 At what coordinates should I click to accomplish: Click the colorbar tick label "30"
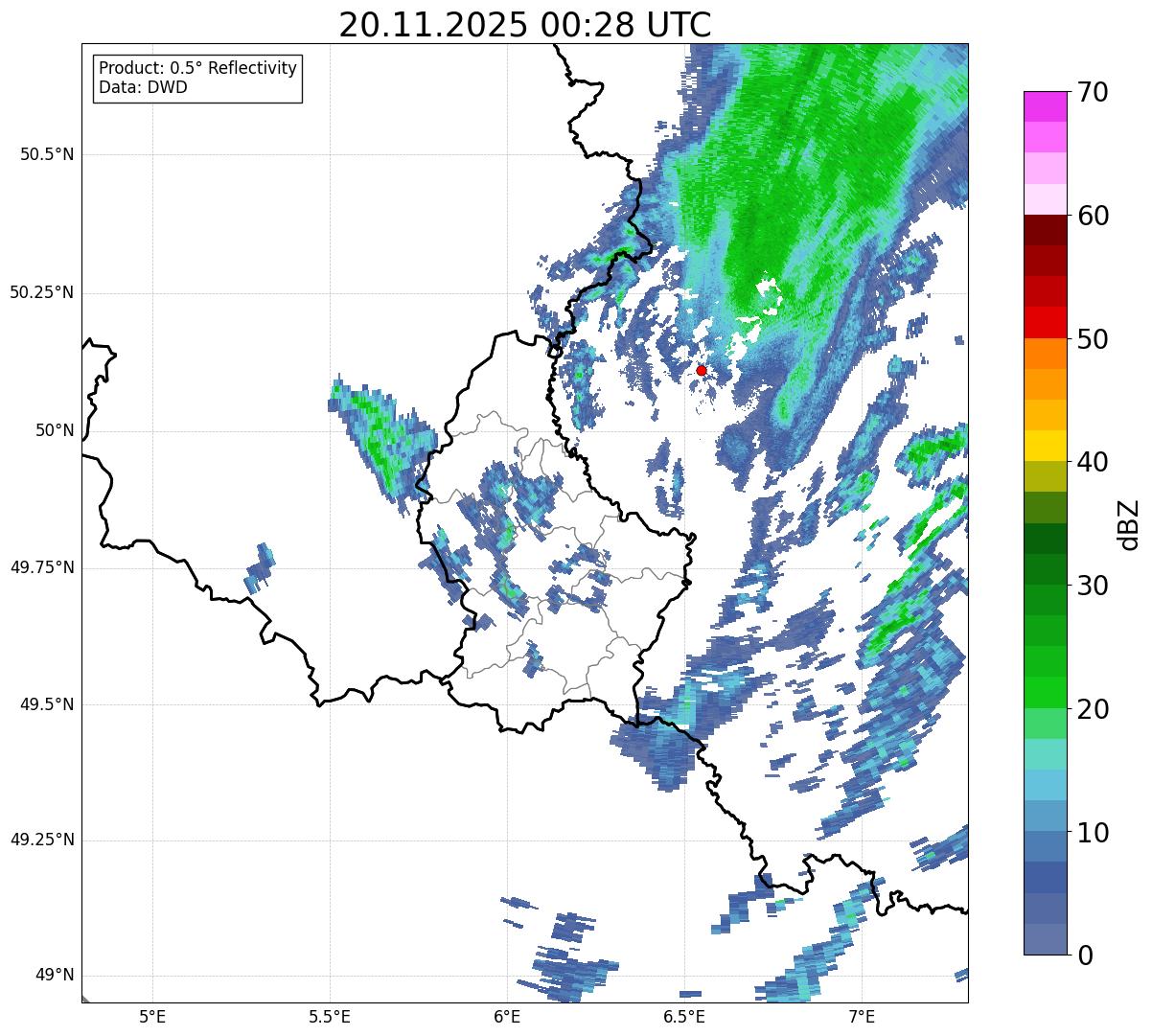1094,586
